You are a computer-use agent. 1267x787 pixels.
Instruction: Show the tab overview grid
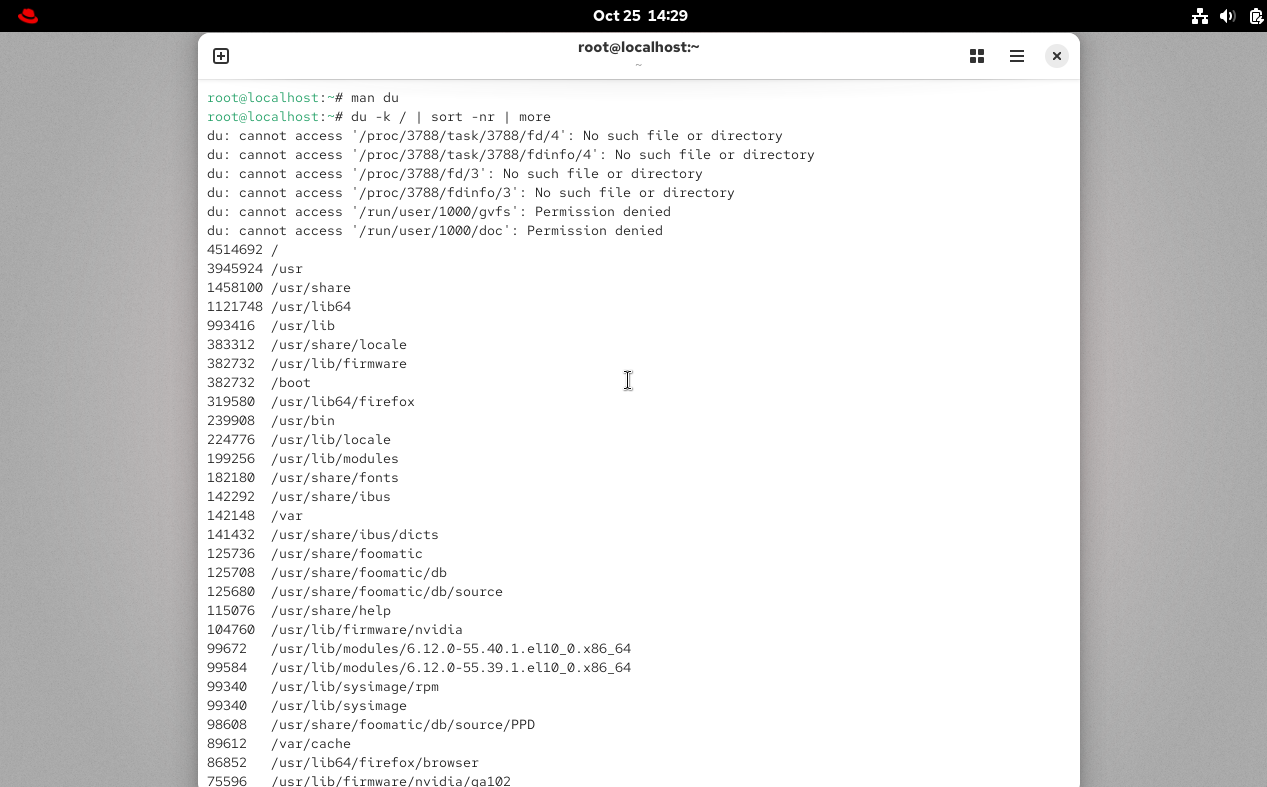click(977, 56)
